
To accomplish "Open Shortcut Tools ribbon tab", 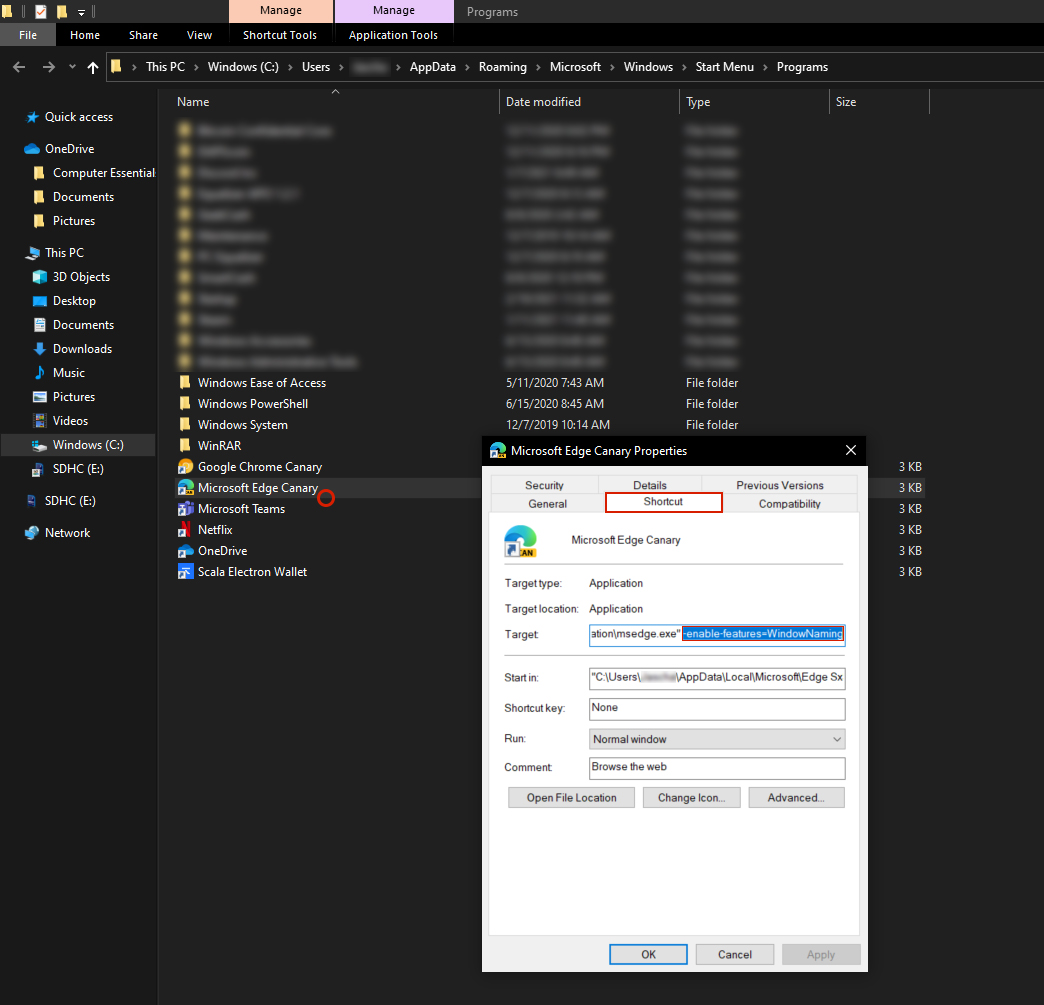I will (280, 35).
